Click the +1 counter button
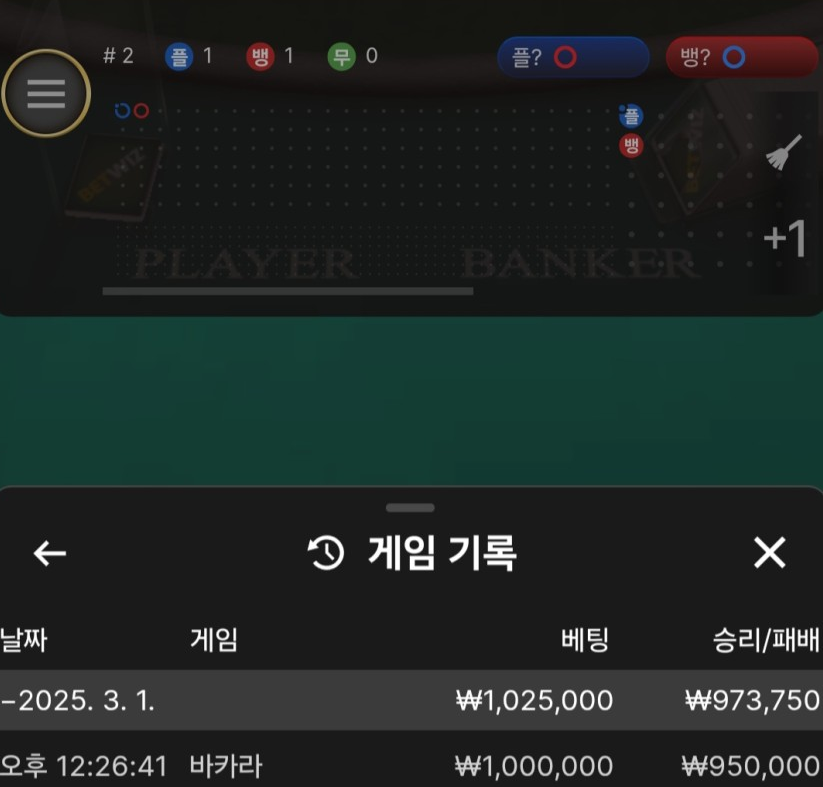 point(785,239)
